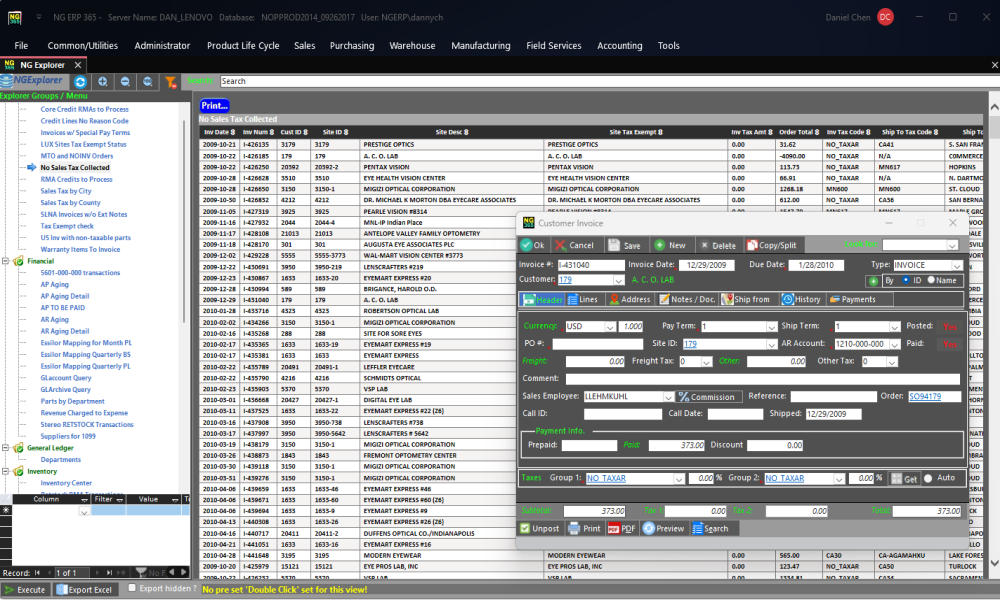Click the refresh icon in NG Explorer toolbar
The image size is (1000, 600).
(80, 81)
